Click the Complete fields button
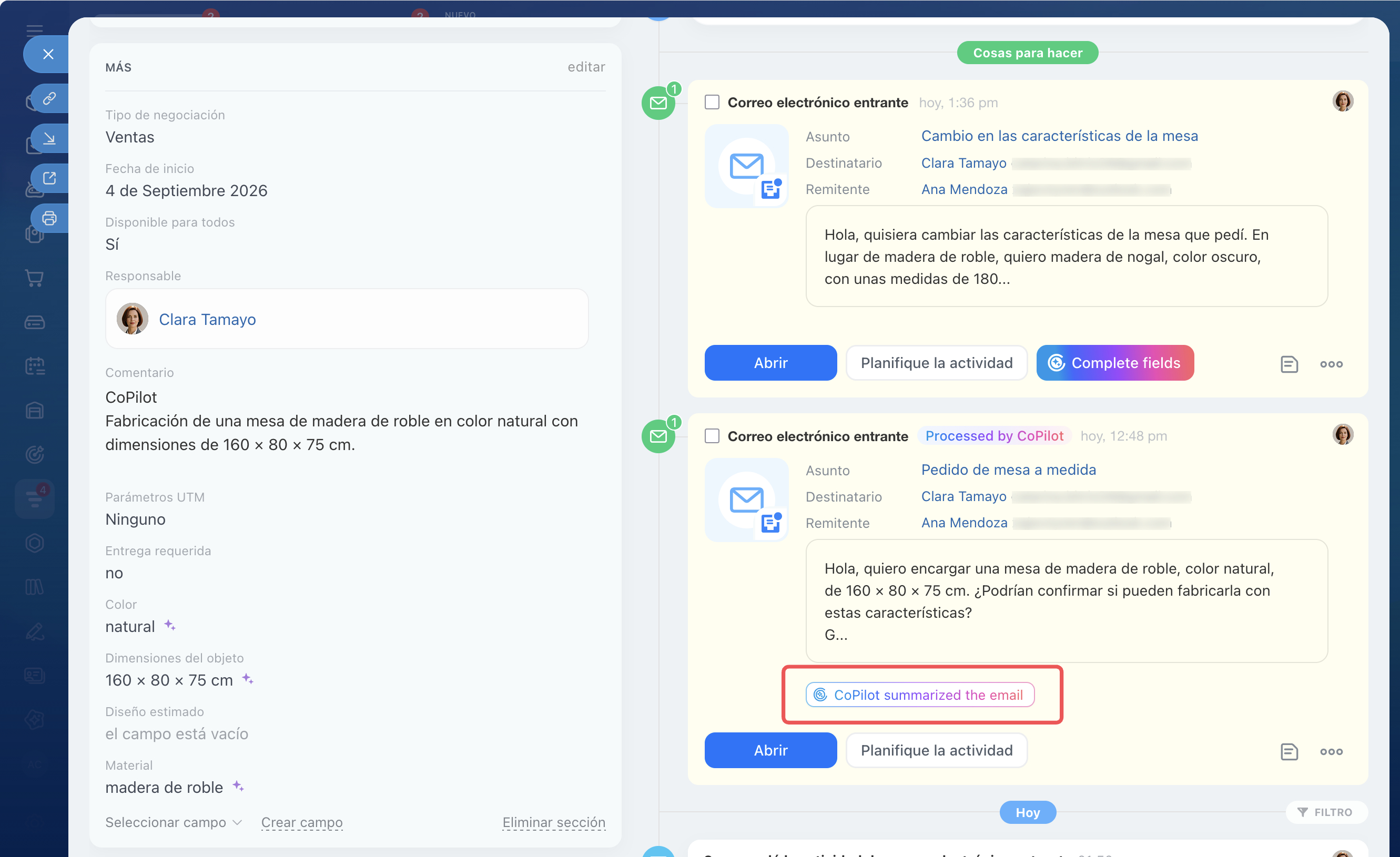 point(1115,363)
